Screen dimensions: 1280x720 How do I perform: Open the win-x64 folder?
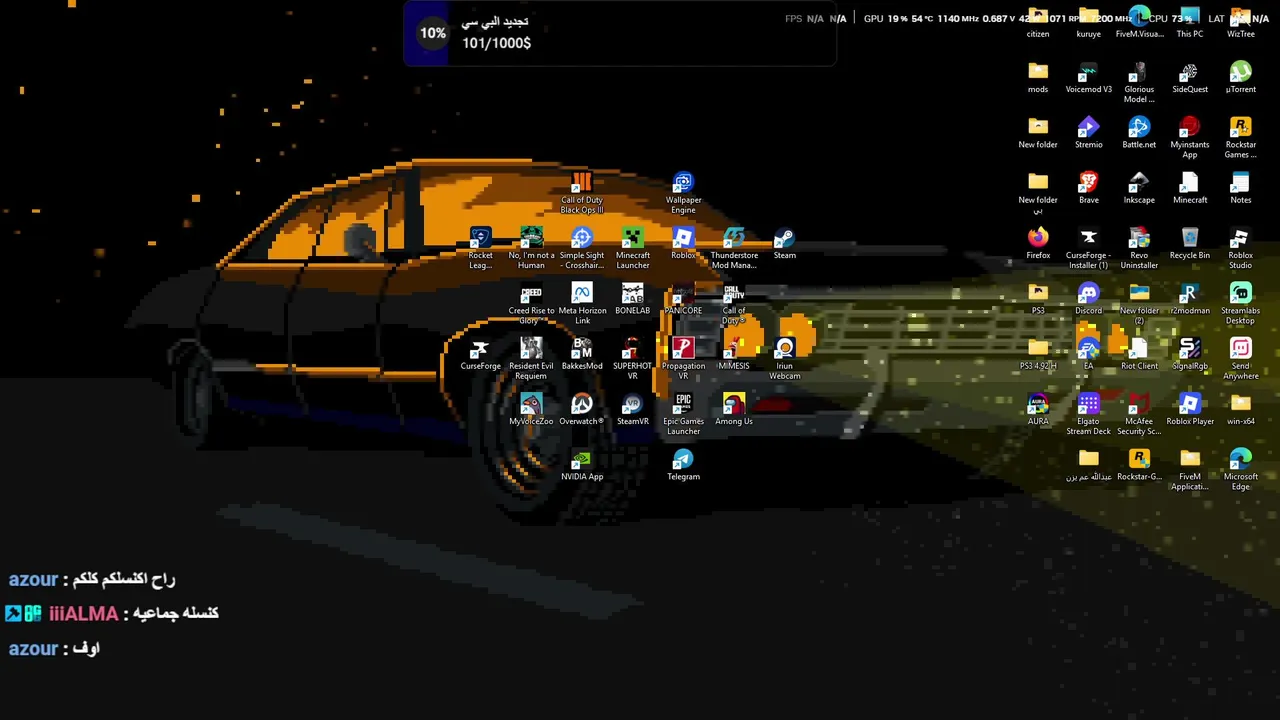1240,409
